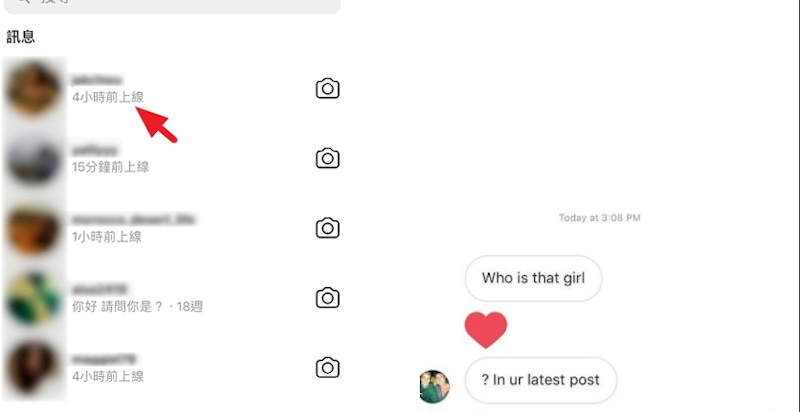This screenshot has height=412, width=800.
Task: Open camera for the 1小時前上線 conversation
Action: [x=328, y=228]
